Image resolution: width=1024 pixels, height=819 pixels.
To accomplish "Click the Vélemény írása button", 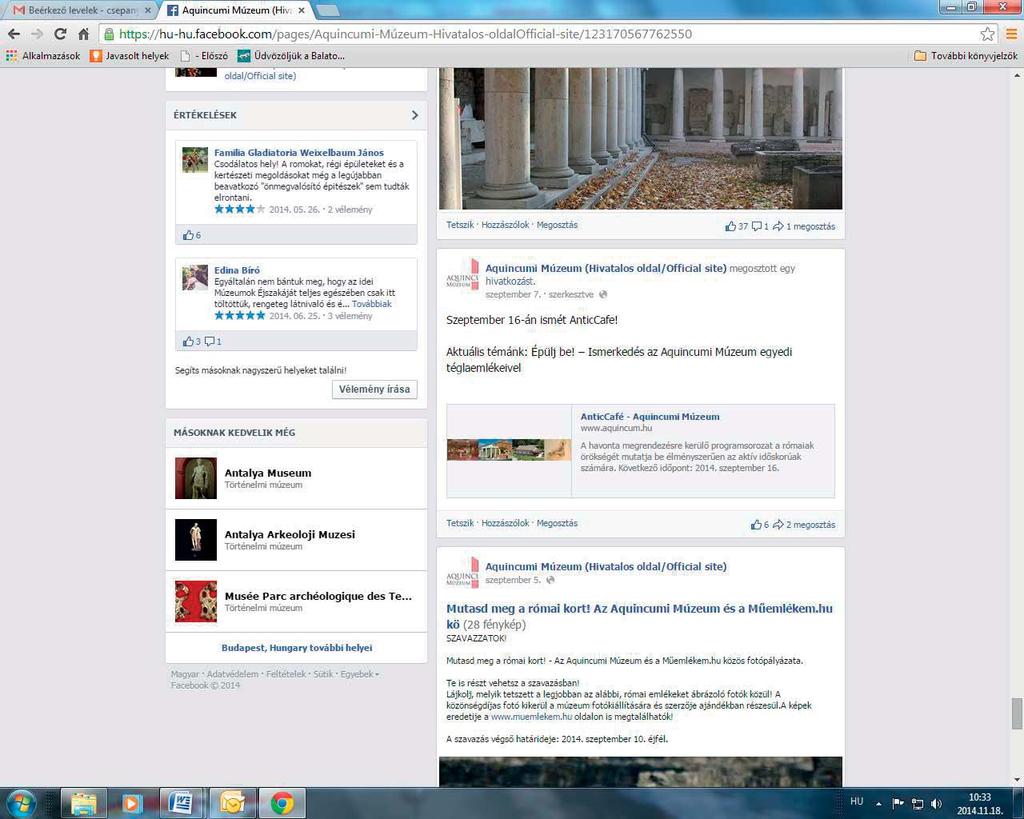I will coord(374,389).
